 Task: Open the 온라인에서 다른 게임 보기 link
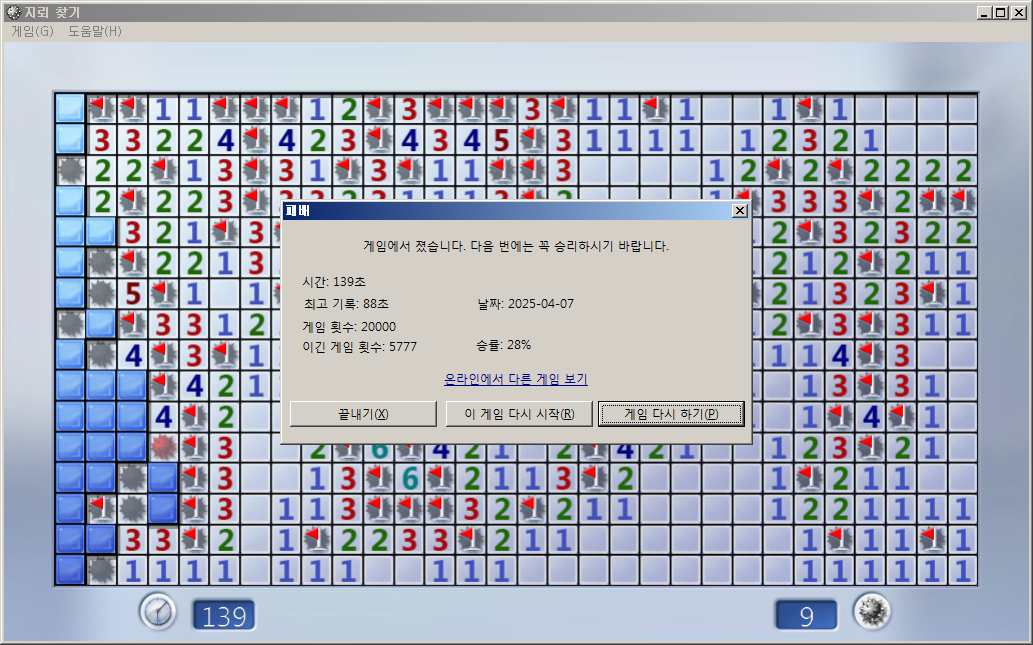515,379
